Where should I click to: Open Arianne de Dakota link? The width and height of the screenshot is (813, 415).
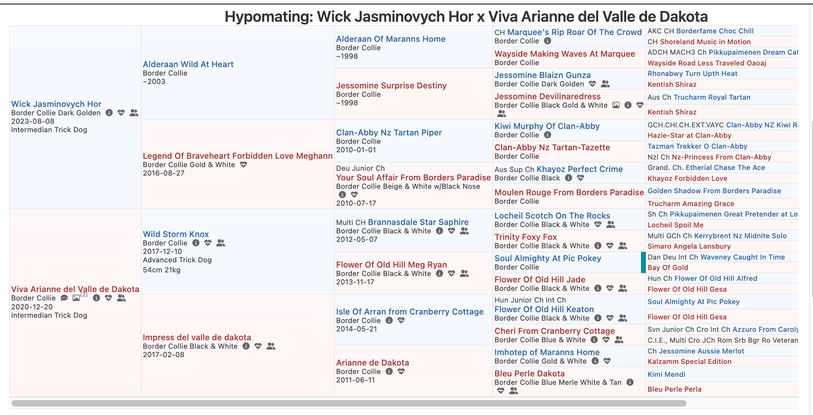pyautogui.click(x=373, y=363)
